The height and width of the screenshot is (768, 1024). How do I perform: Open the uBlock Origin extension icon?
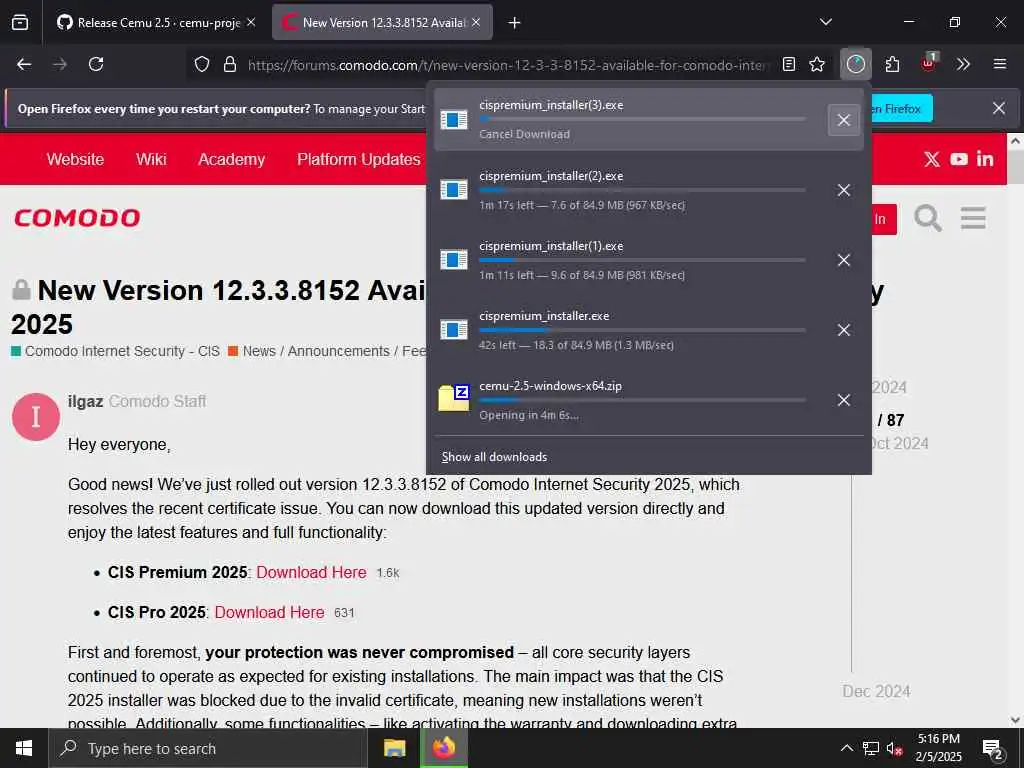(x=928, y=63)
